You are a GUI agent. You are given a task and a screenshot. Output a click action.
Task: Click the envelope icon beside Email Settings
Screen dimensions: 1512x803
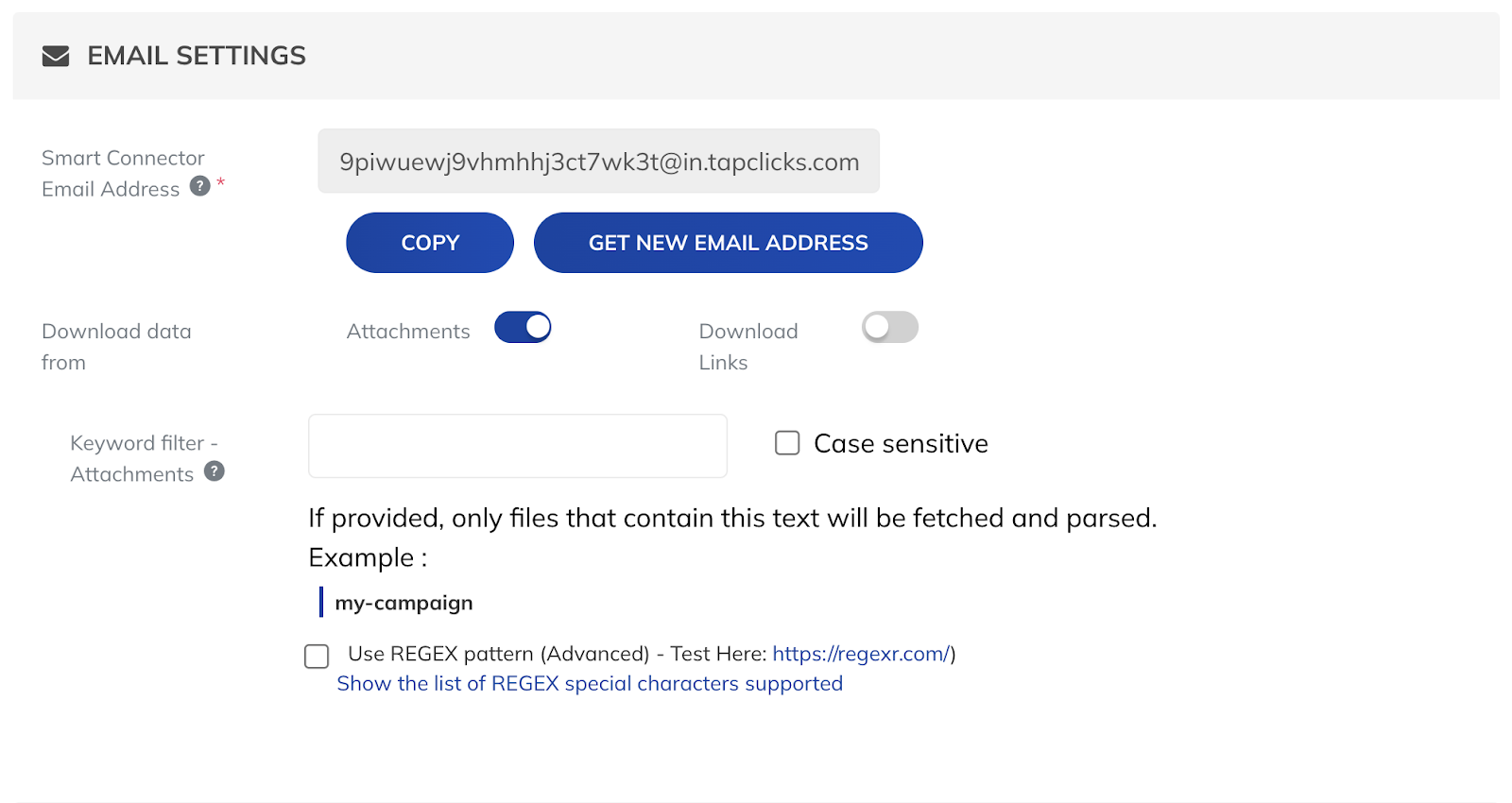[56, 57]
